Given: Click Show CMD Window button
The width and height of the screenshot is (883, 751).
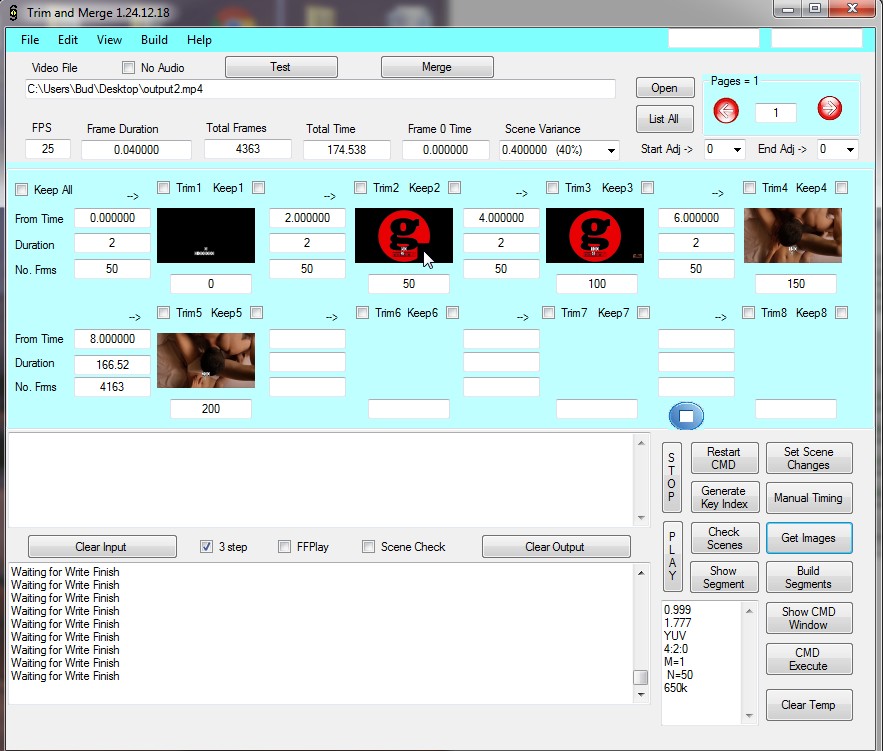Looking at the screenshot, I should tap(809, 618).
